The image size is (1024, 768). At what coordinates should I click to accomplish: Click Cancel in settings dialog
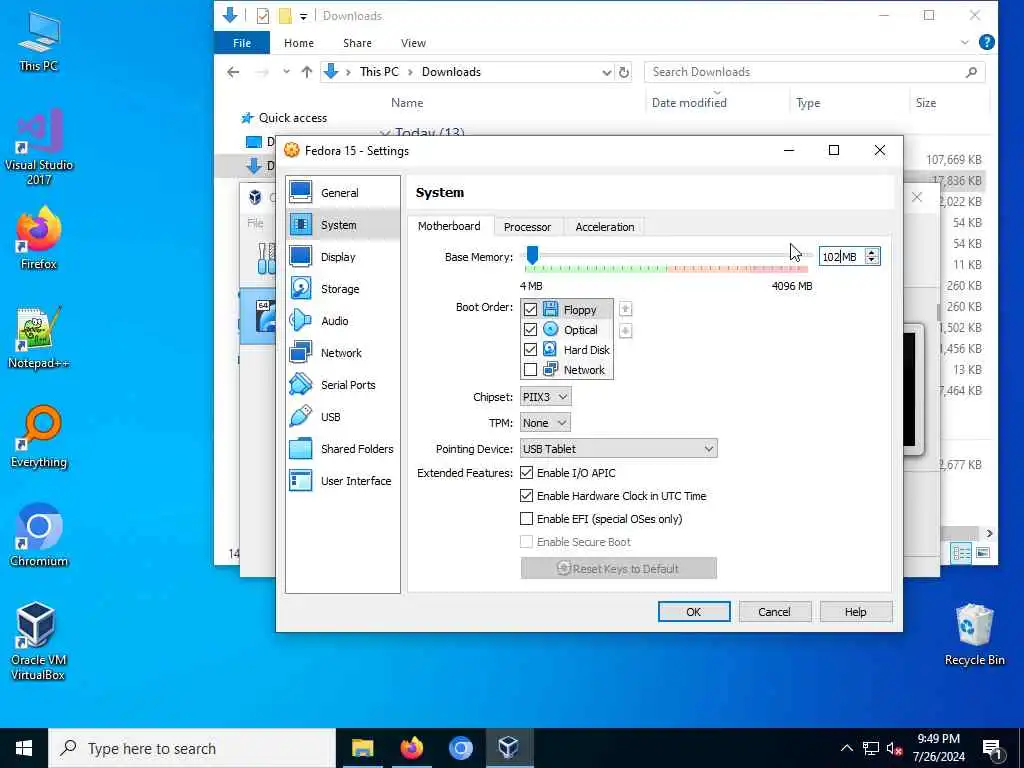(775, 612)
